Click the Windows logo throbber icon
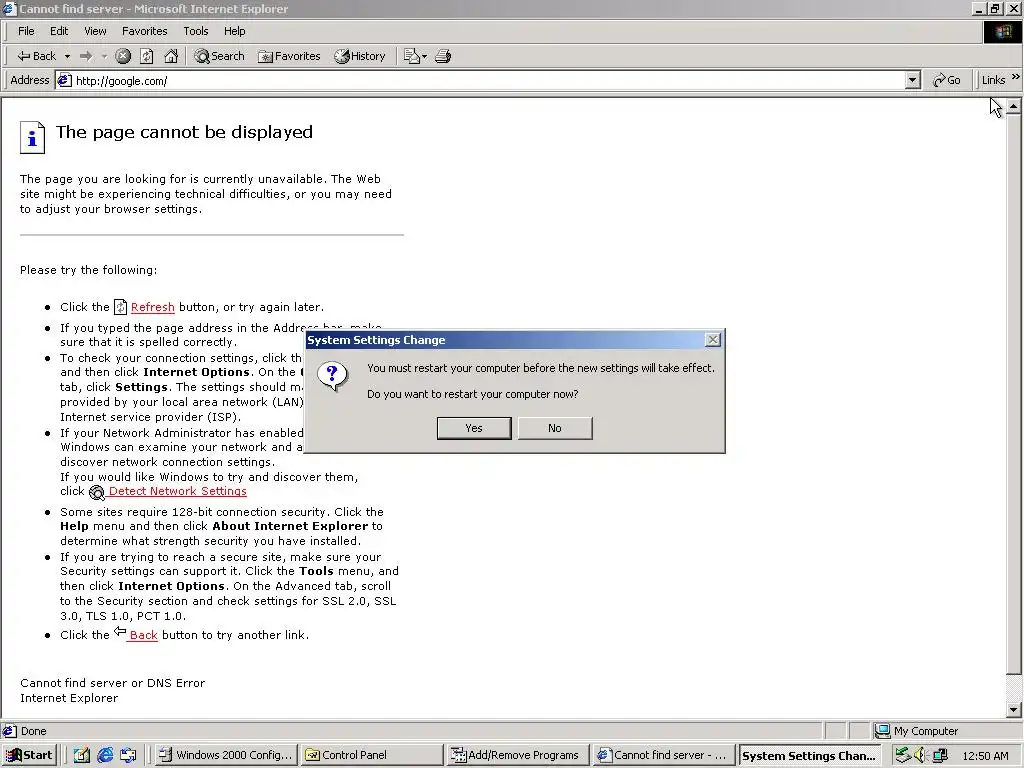 pyautogui.click(x=1002, y=32)
